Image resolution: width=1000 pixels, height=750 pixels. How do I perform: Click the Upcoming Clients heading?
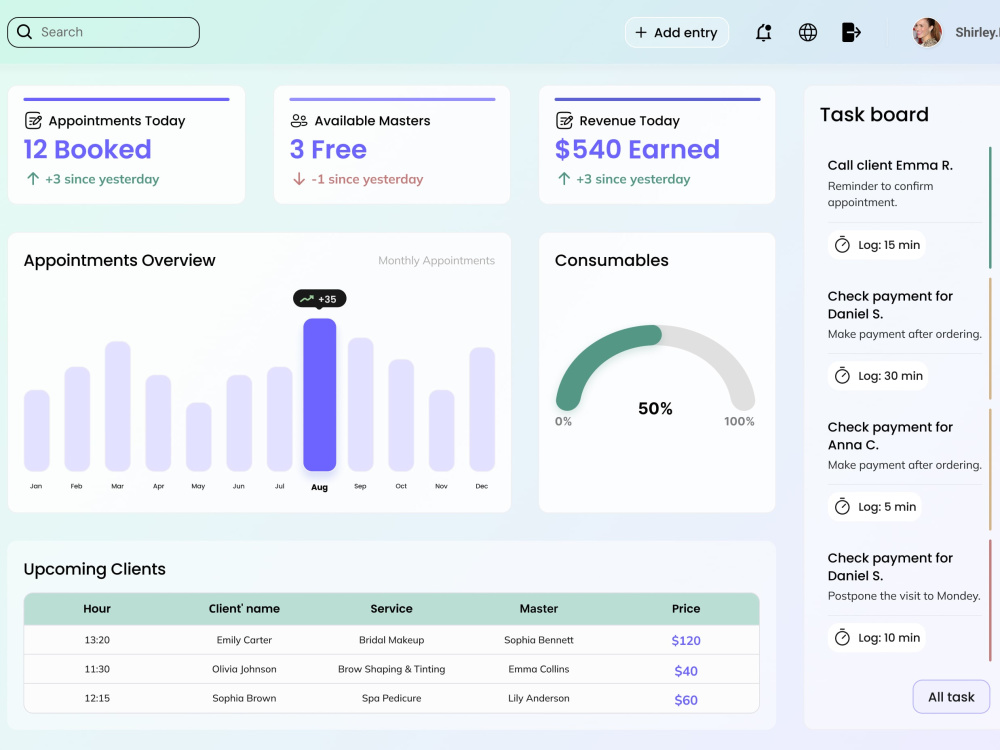point(94,569)
